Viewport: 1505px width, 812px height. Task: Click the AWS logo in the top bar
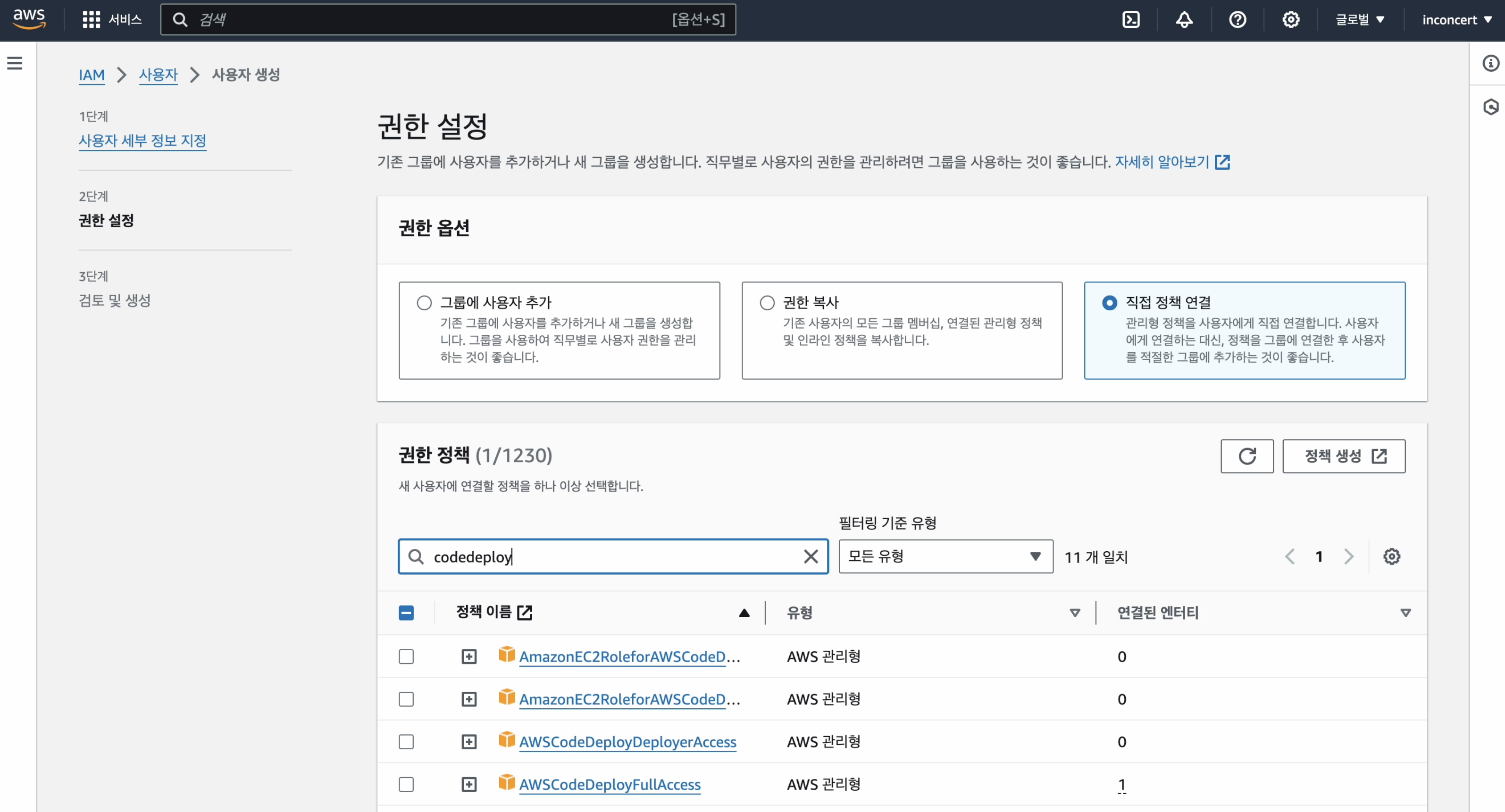click(29, 18)
